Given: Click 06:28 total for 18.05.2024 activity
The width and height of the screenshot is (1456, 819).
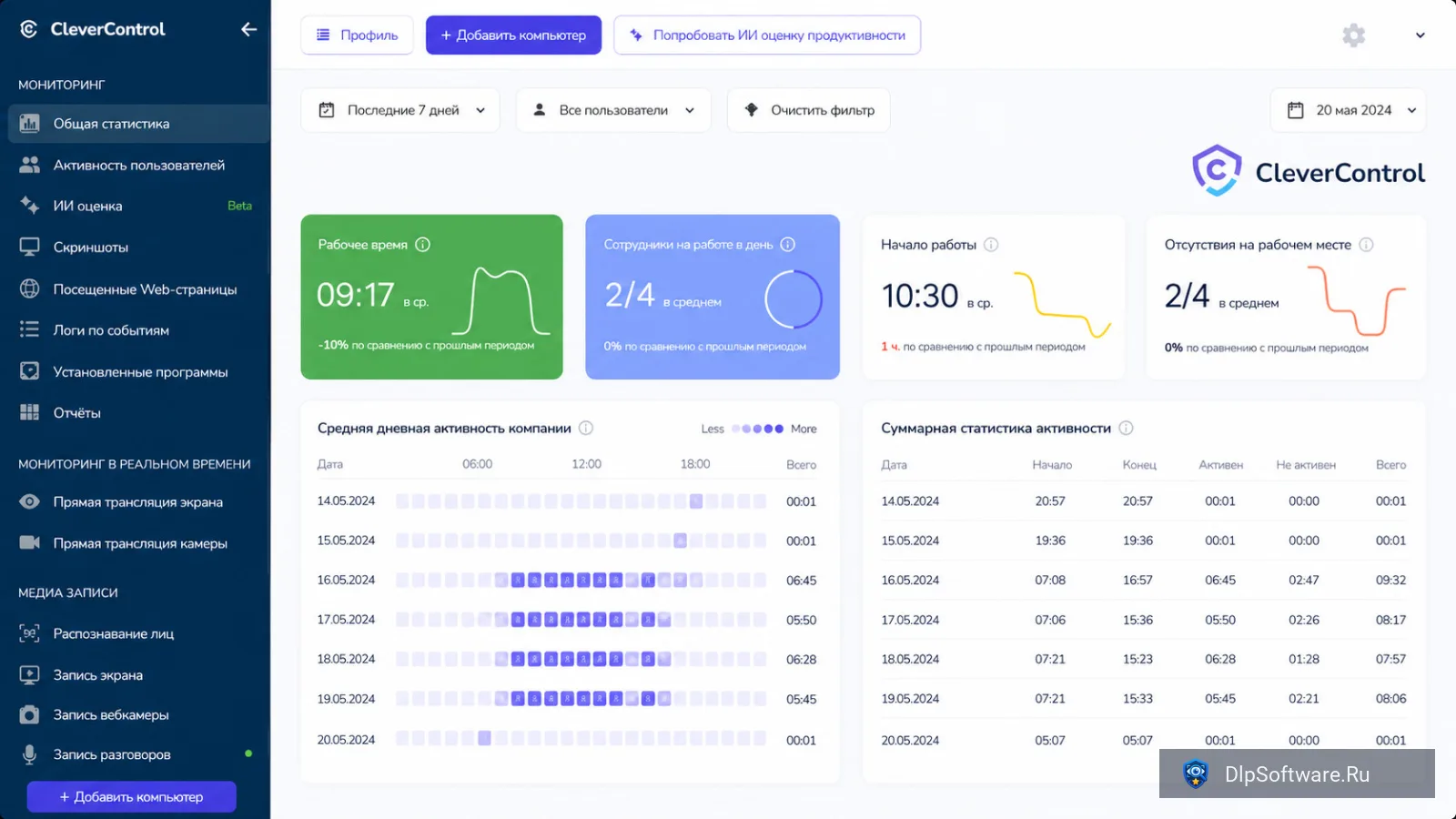Looking at the screenshot, I should (801, 659).
